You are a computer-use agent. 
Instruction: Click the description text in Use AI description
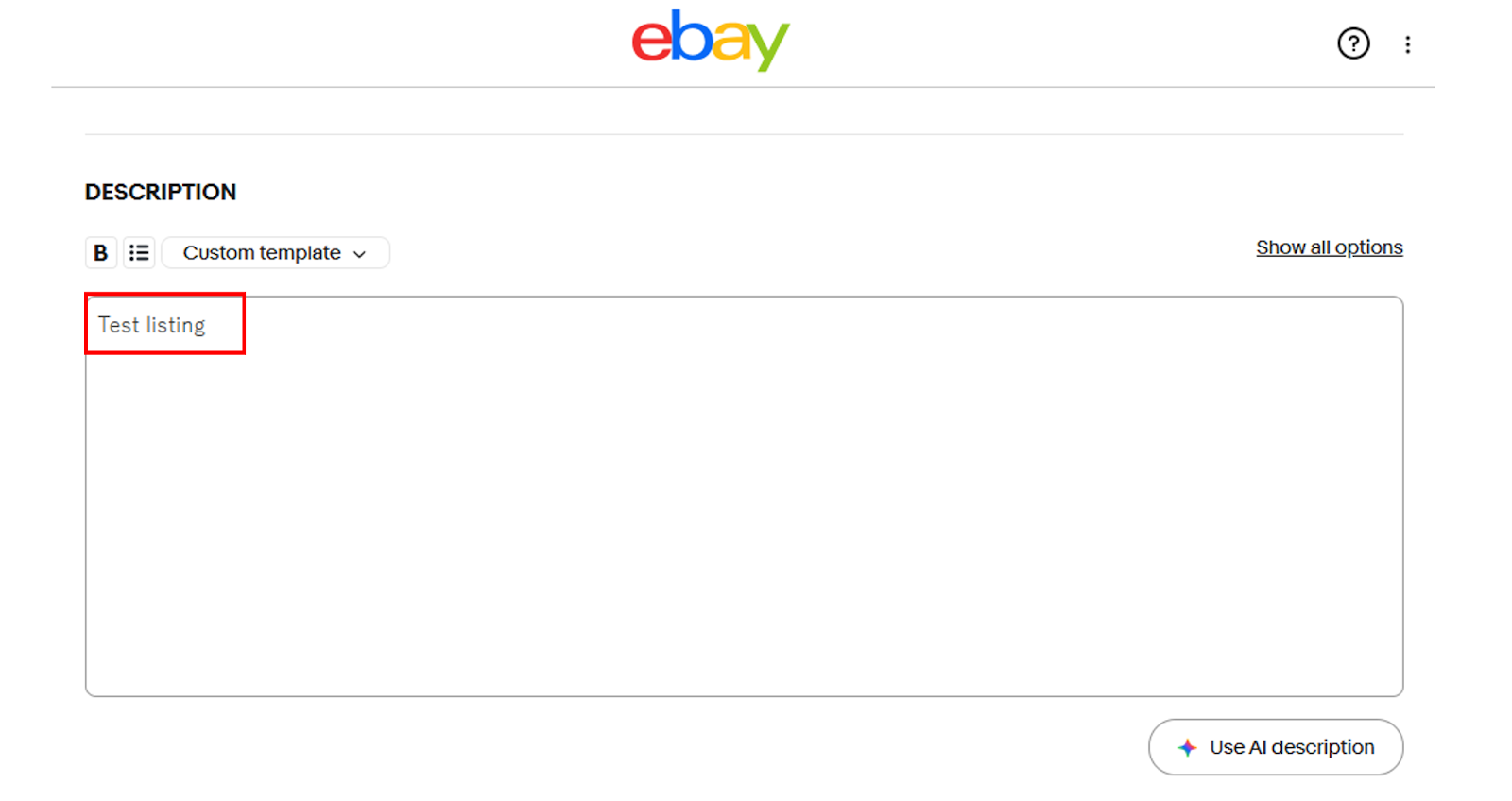pyautogui.click(x=1323, y=747)
